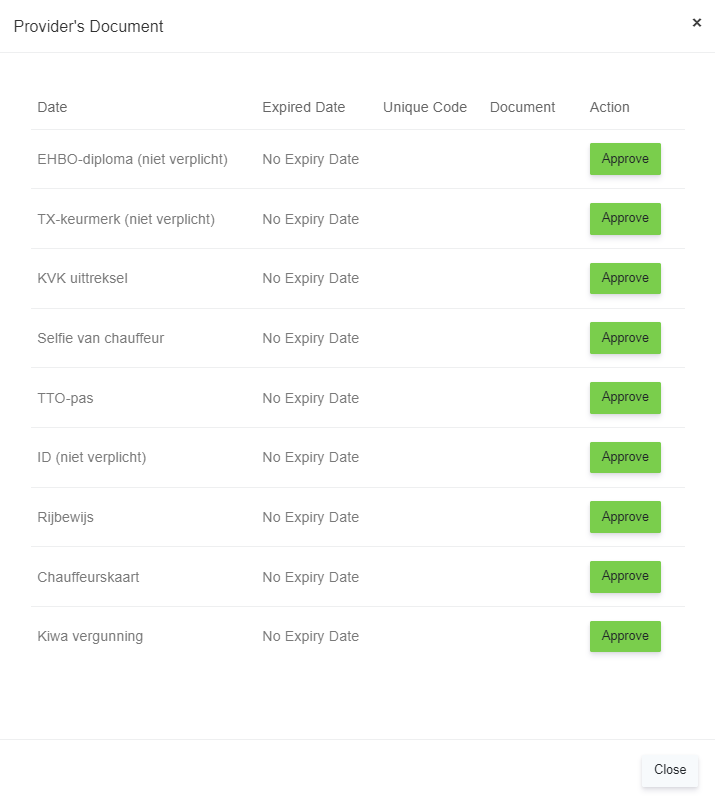This screenshot has width=715, height=800.
Task: Select the Rijbewijs row label
Action: pyautogui.click(x=66, y=517)
